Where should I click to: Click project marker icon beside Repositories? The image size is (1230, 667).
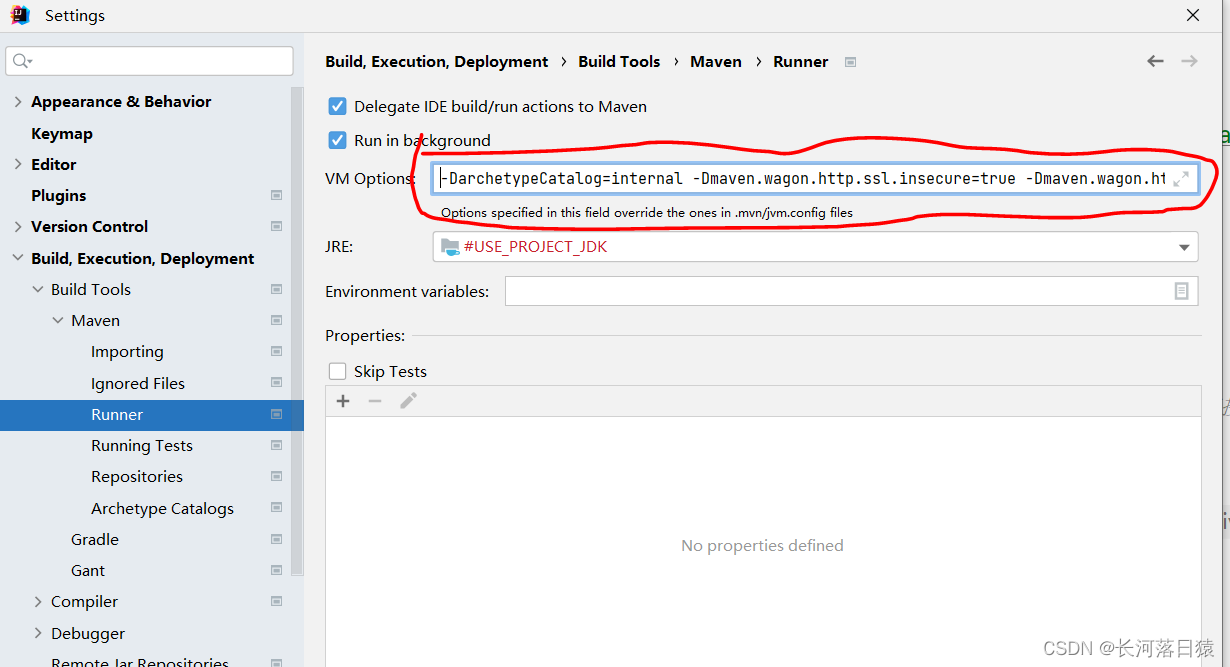(277, 477)
